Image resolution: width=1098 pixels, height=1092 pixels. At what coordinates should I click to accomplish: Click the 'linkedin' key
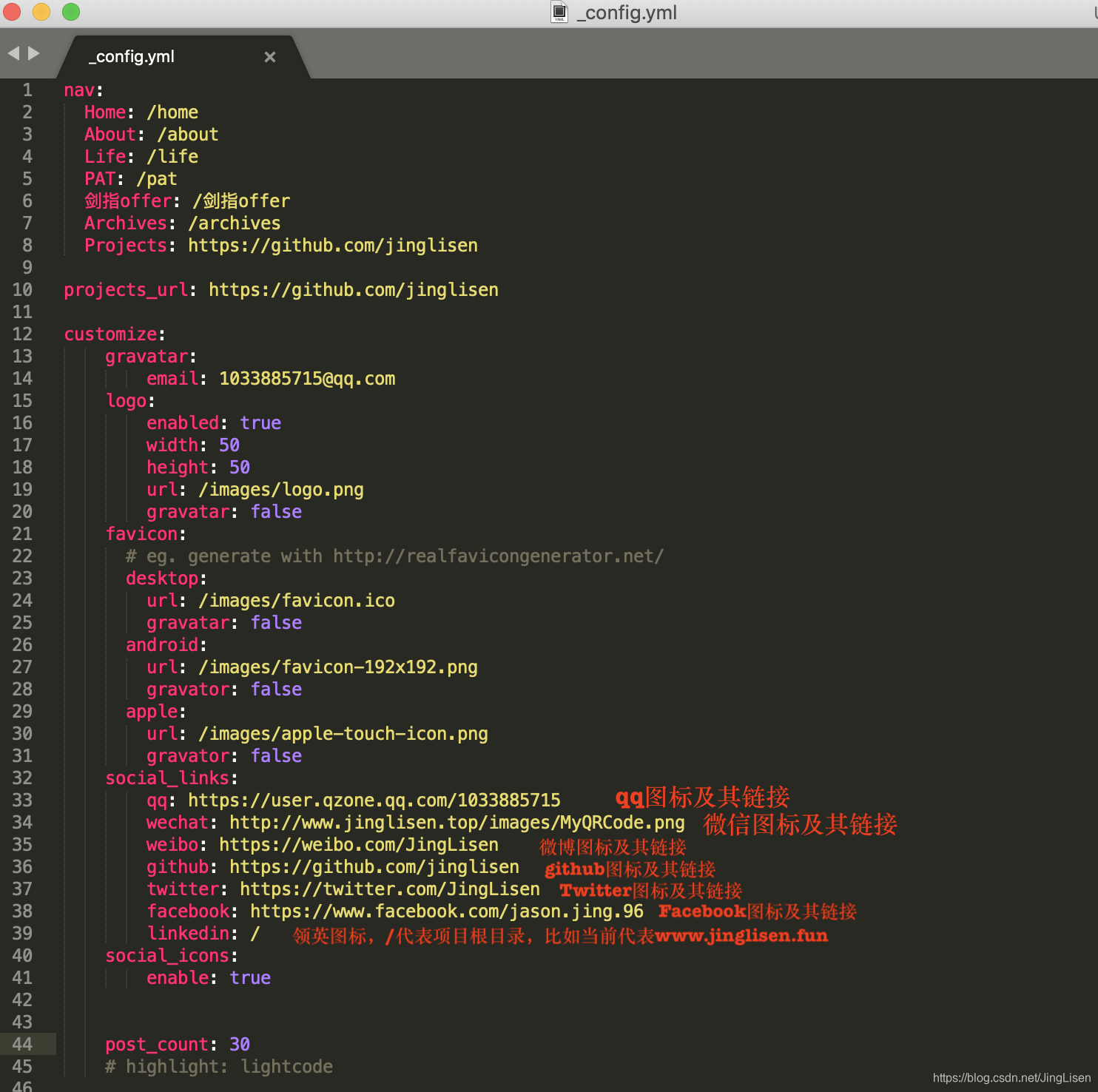[x=188, y=934]
